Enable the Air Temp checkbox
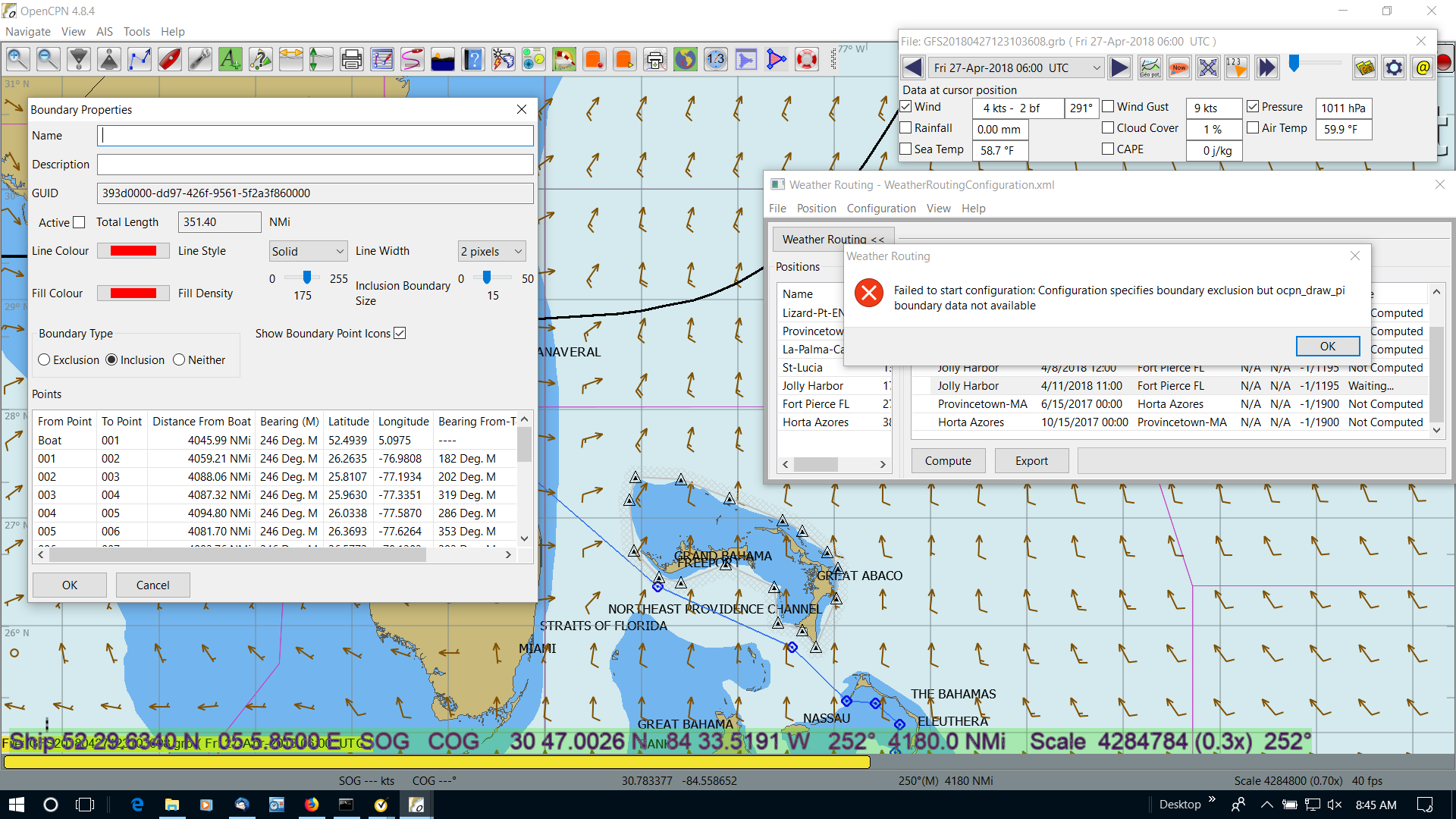 1253,128
